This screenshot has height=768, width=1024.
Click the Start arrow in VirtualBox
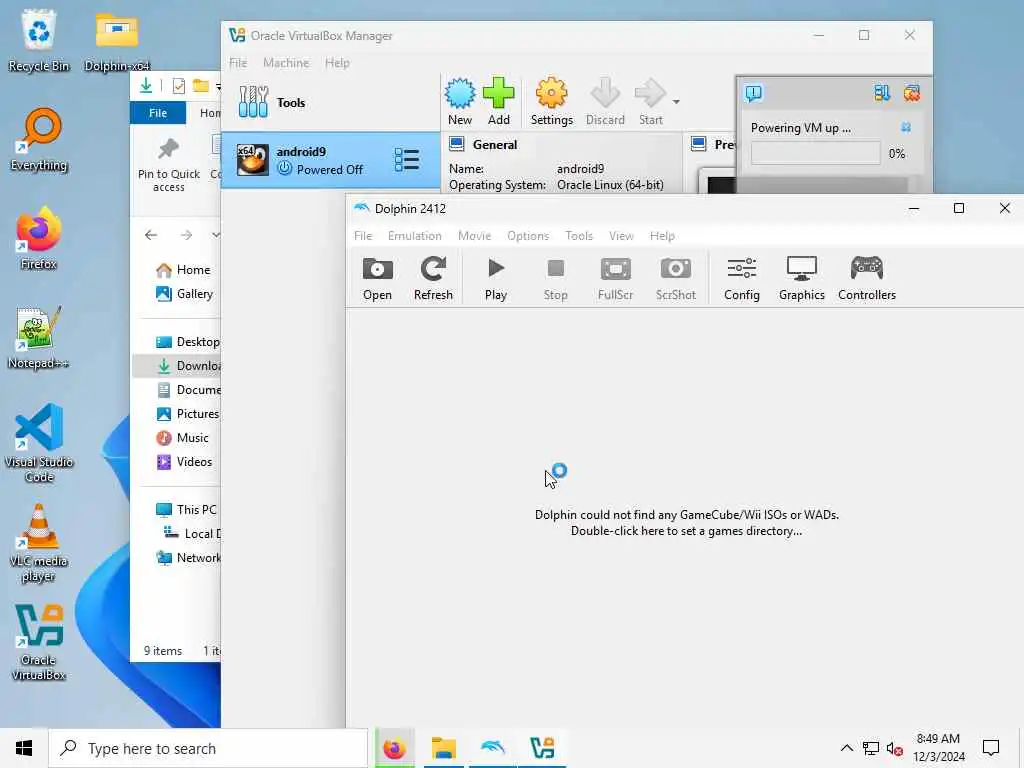[x=650, y=102]
